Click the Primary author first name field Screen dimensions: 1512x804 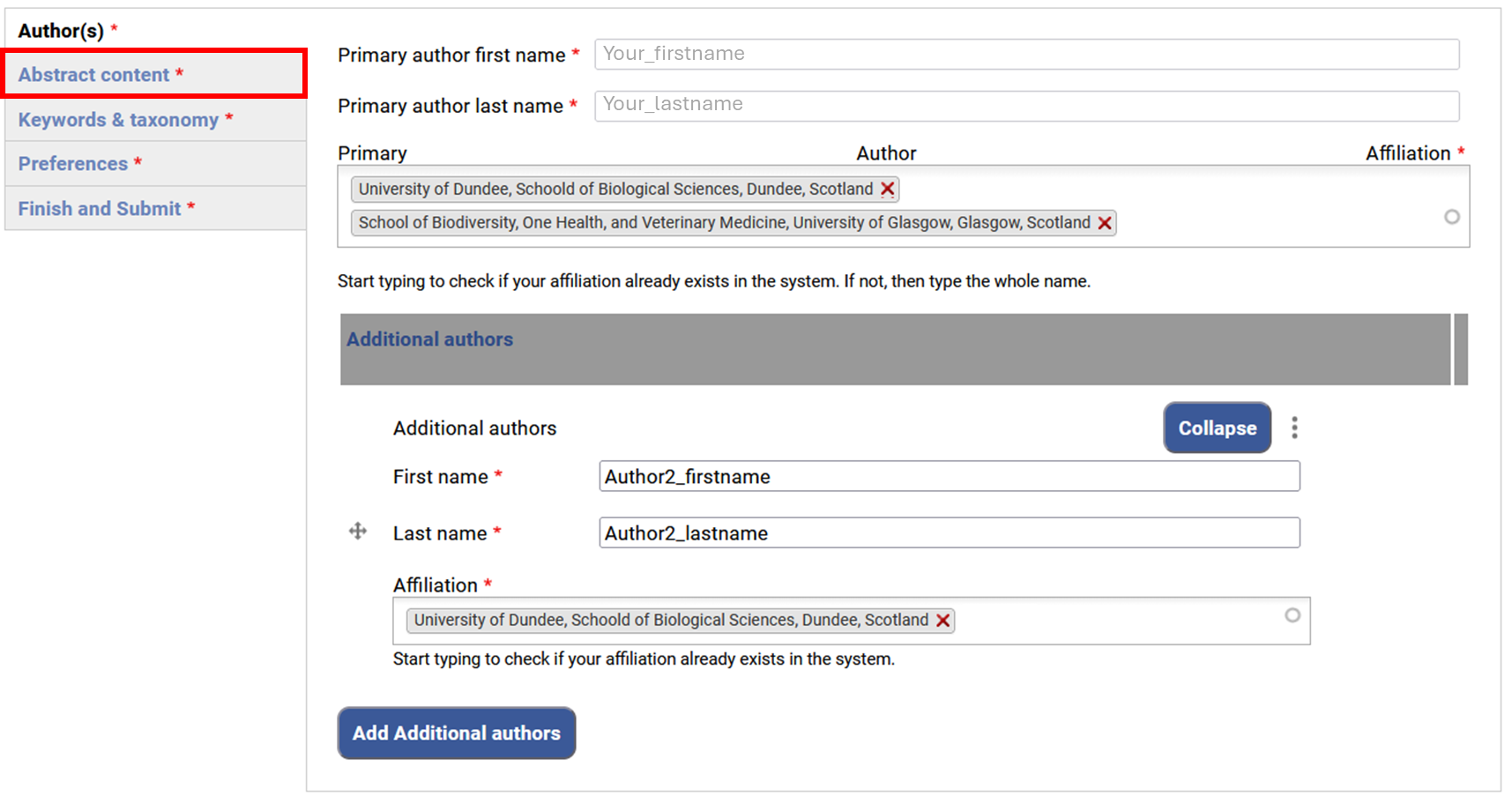(1026, 55)
